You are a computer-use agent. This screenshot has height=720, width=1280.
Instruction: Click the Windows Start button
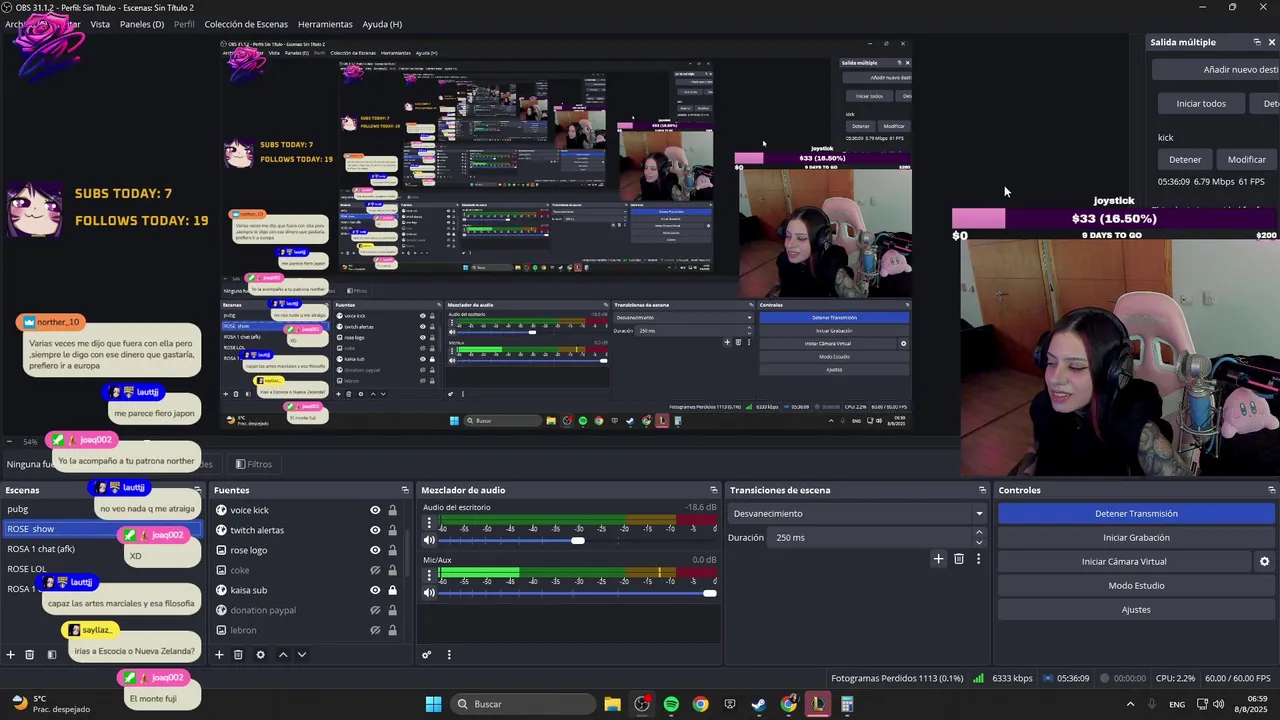click(x=433, y=704)
